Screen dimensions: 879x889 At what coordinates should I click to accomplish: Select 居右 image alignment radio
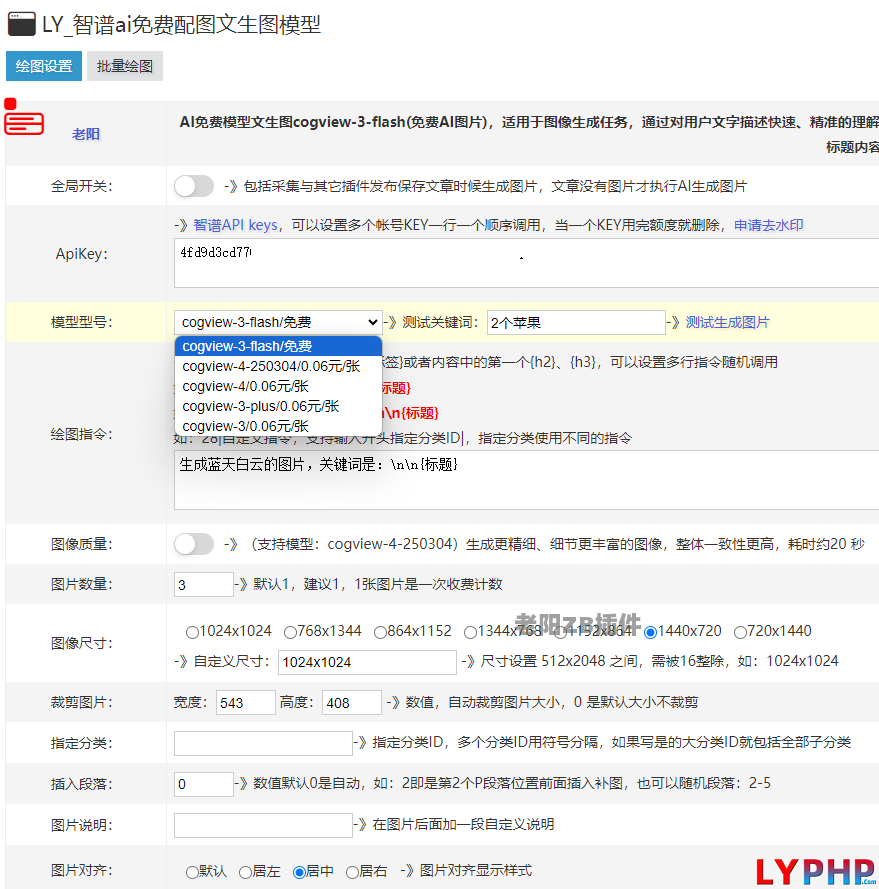352,872
